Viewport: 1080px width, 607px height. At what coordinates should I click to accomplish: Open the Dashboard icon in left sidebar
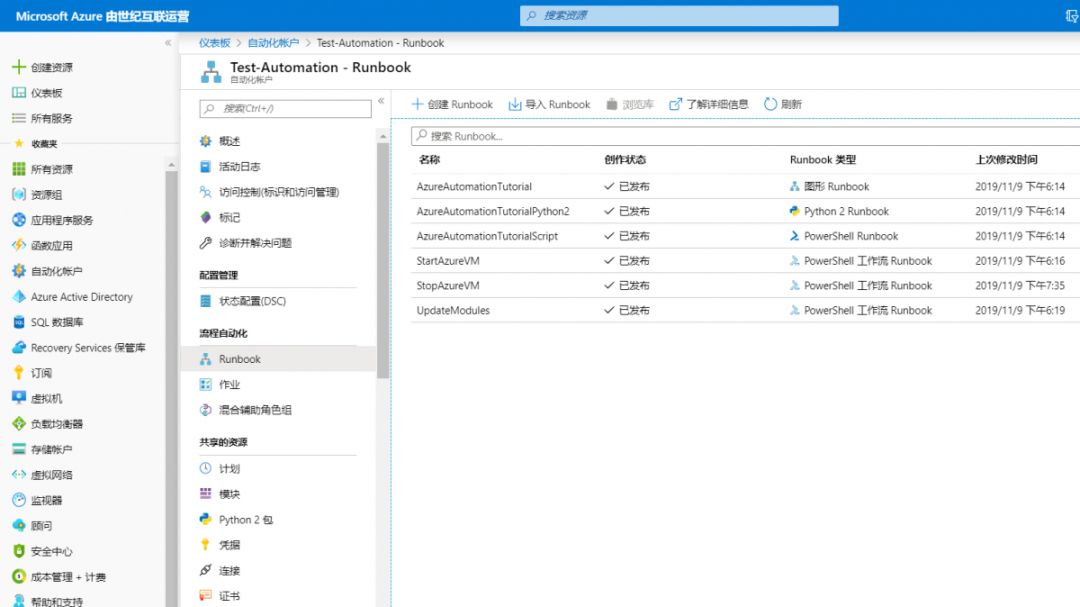[x=19, y=92]
